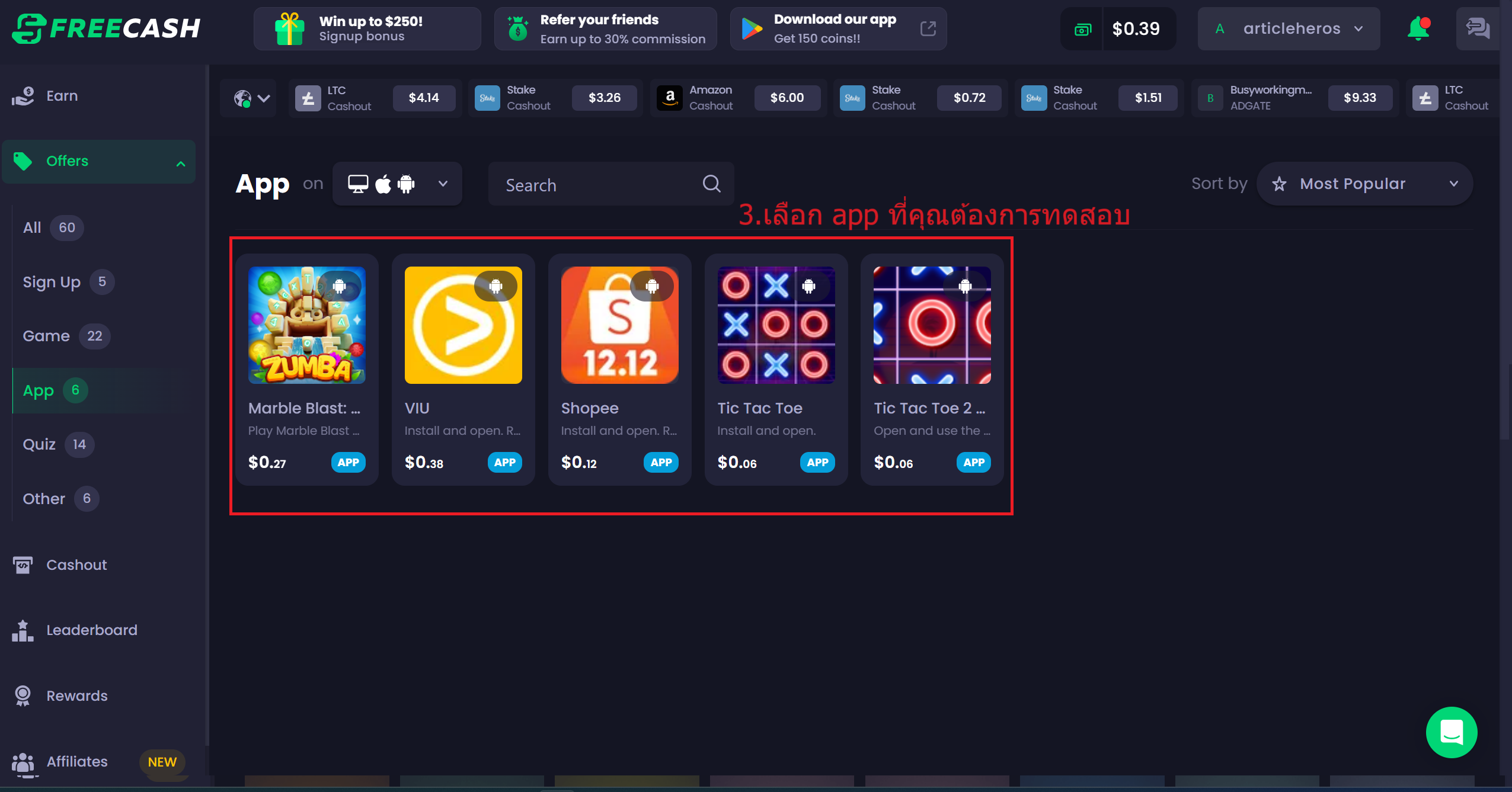1512x792 pixels.
Task: Select the Game category
Action: pyautogui.click(x=66, y=336)
